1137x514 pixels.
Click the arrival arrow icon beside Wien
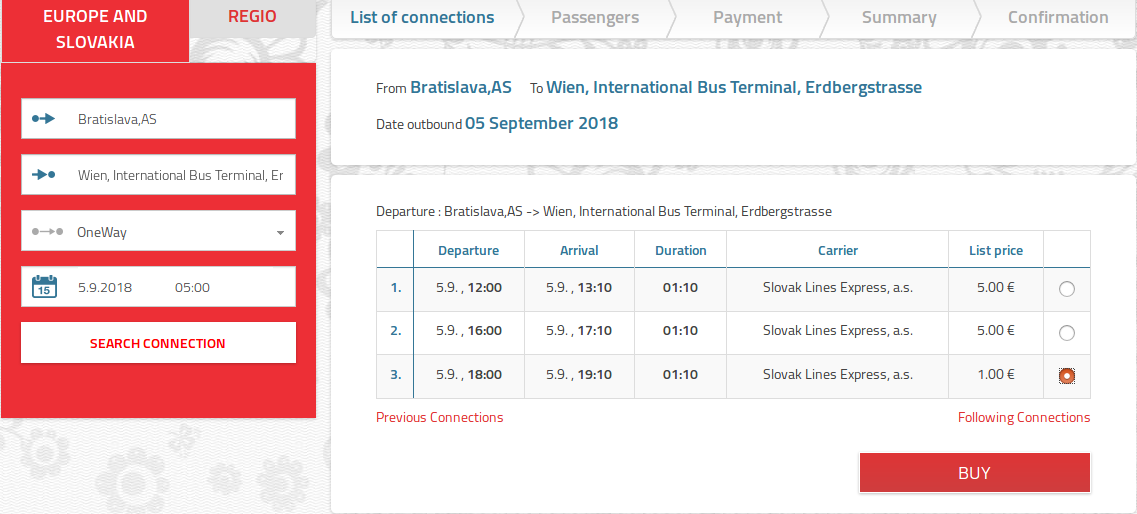pyautogui.click(x=44, y=175)
